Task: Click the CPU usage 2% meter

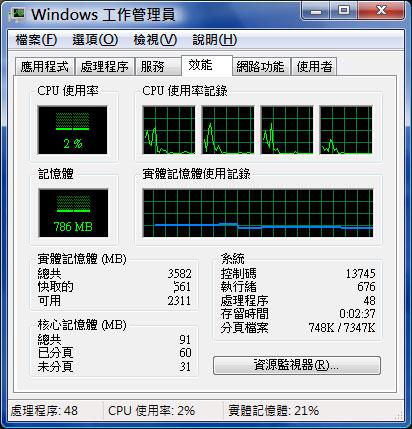Action: click(73, 130)
